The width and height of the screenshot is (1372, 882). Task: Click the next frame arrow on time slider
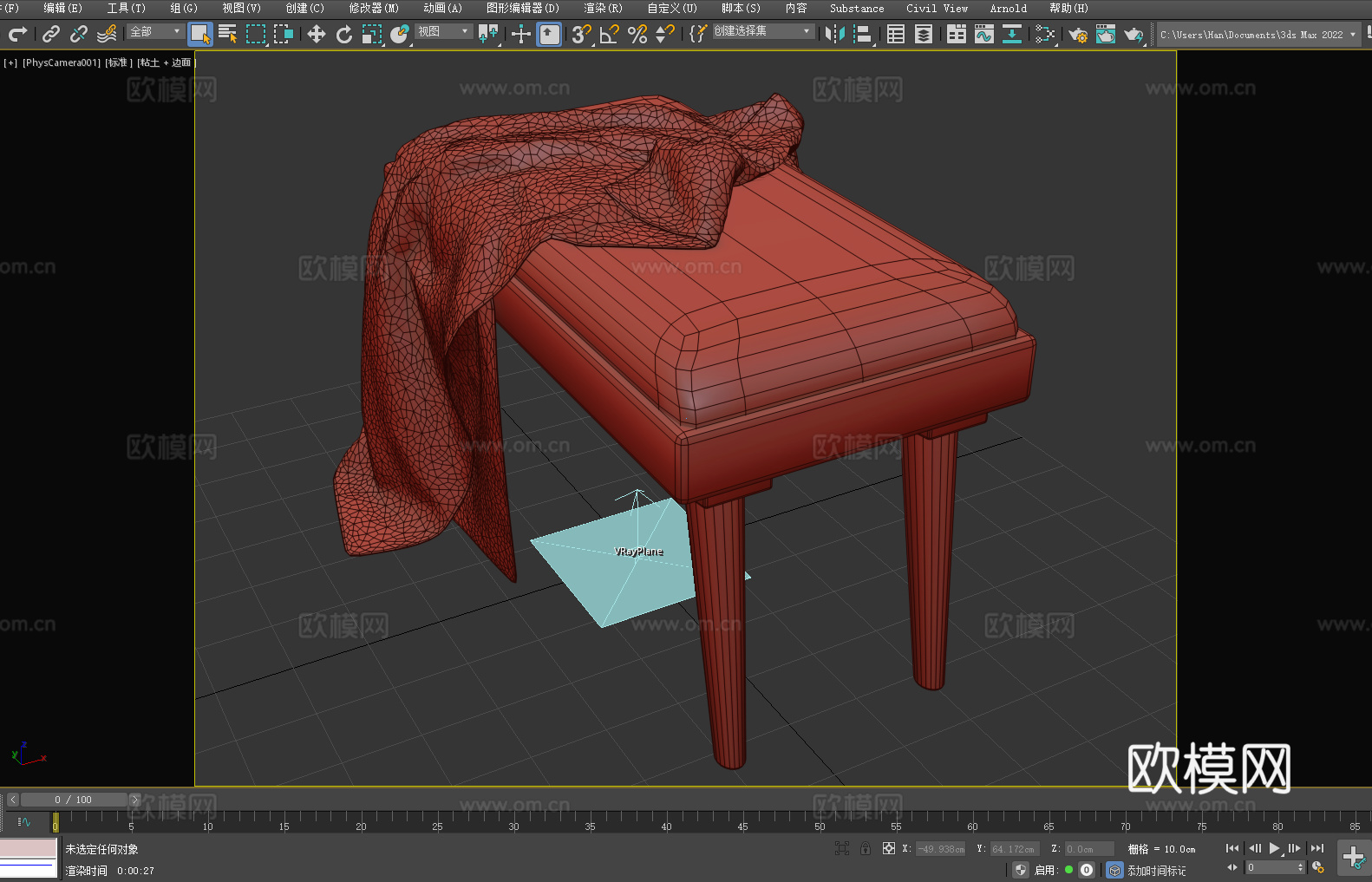pos(134,800)
